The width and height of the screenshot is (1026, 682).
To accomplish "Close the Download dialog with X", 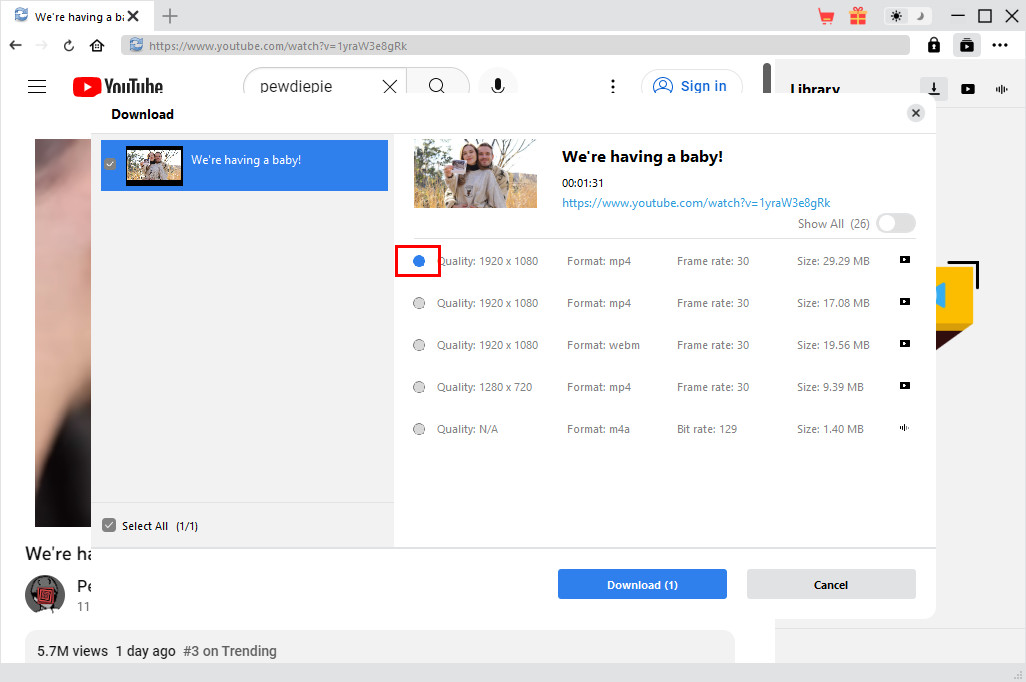I will click(x=915, y=114).
